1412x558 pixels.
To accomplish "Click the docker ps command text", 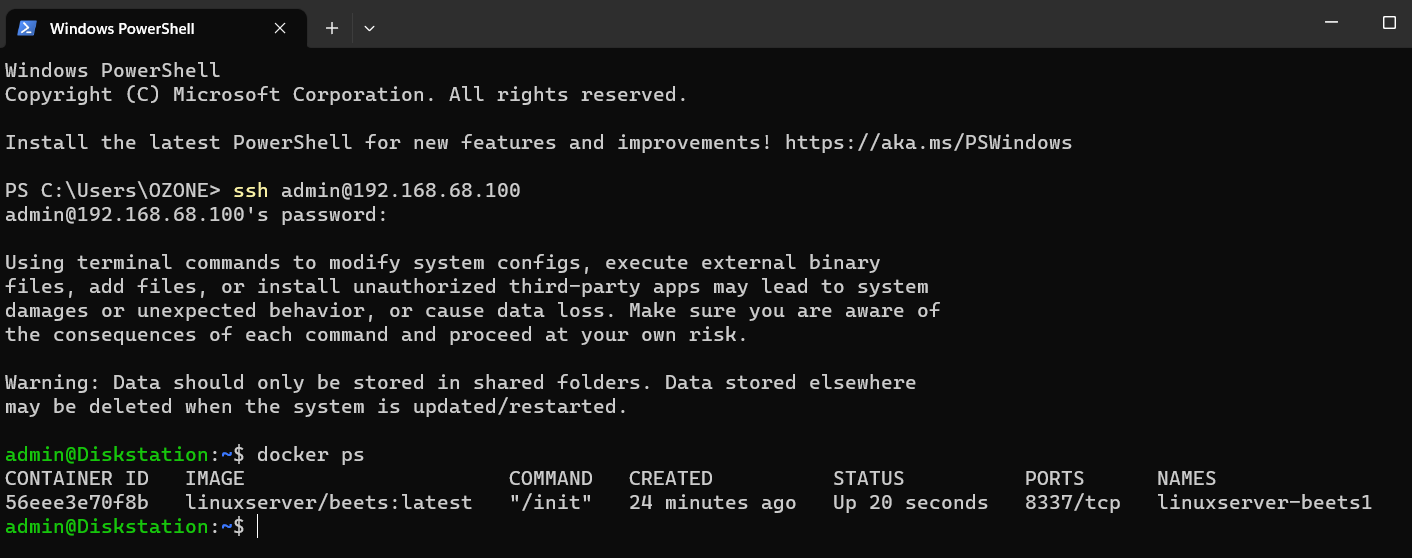I will 311,454.
